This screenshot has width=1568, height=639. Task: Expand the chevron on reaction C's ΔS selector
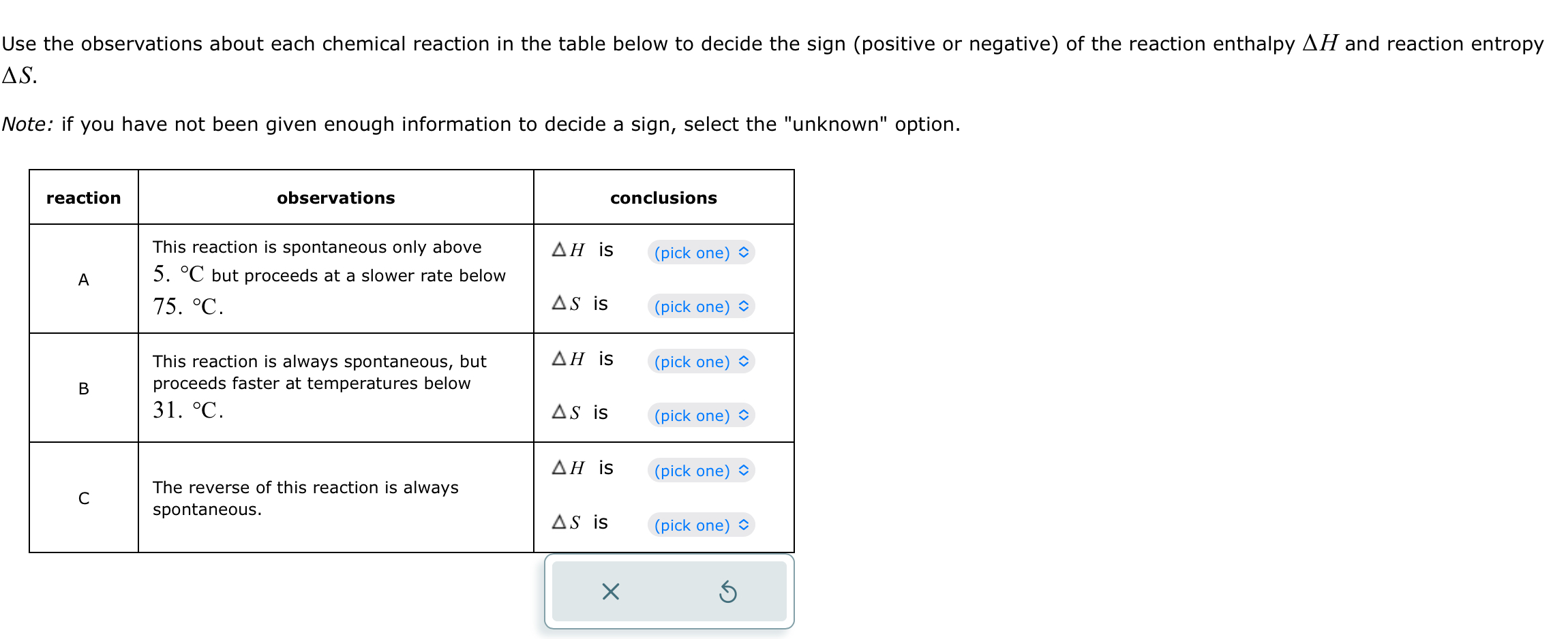coord(744,525)
